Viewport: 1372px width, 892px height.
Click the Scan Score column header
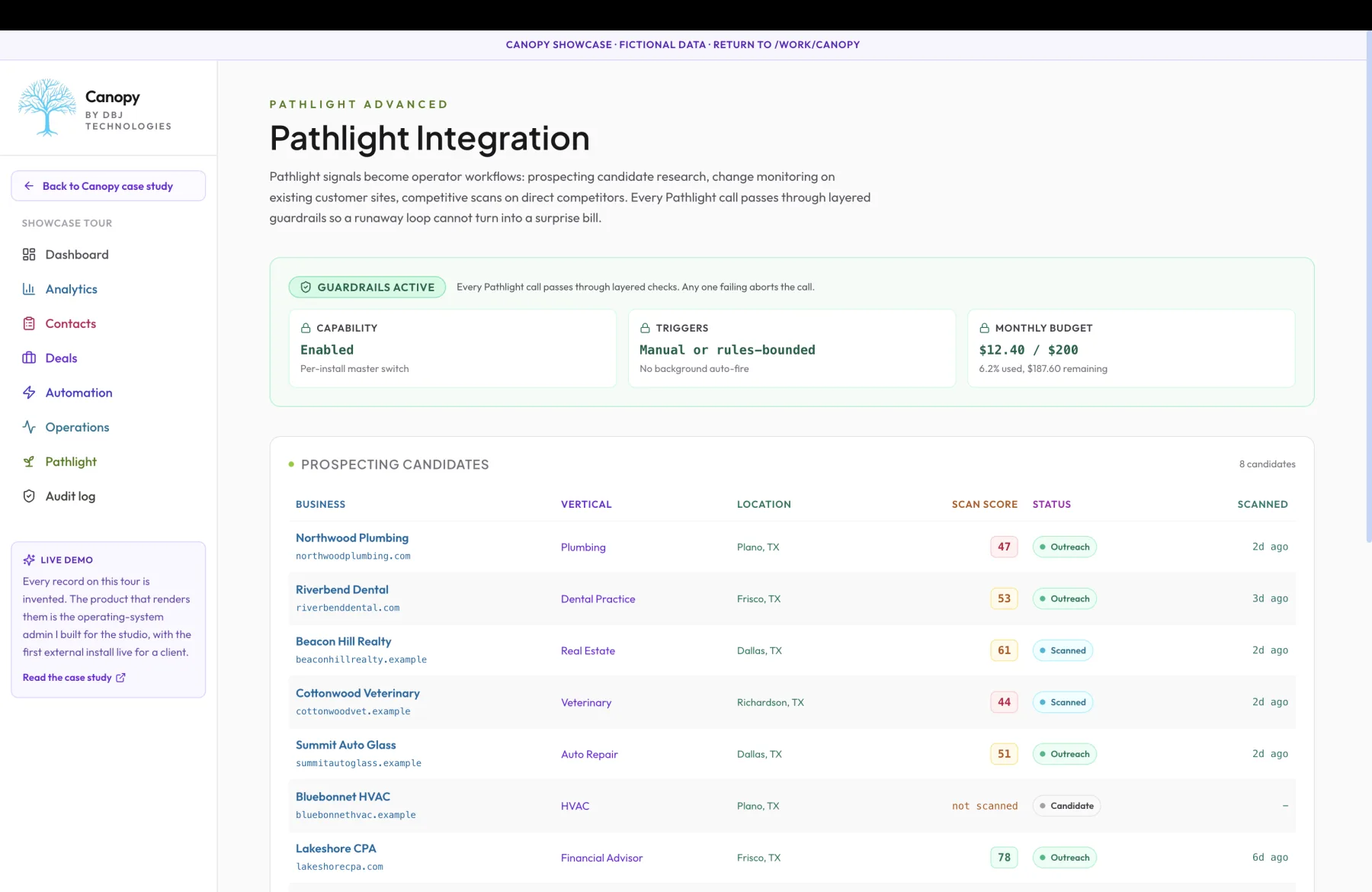click(x=985, y=505)
